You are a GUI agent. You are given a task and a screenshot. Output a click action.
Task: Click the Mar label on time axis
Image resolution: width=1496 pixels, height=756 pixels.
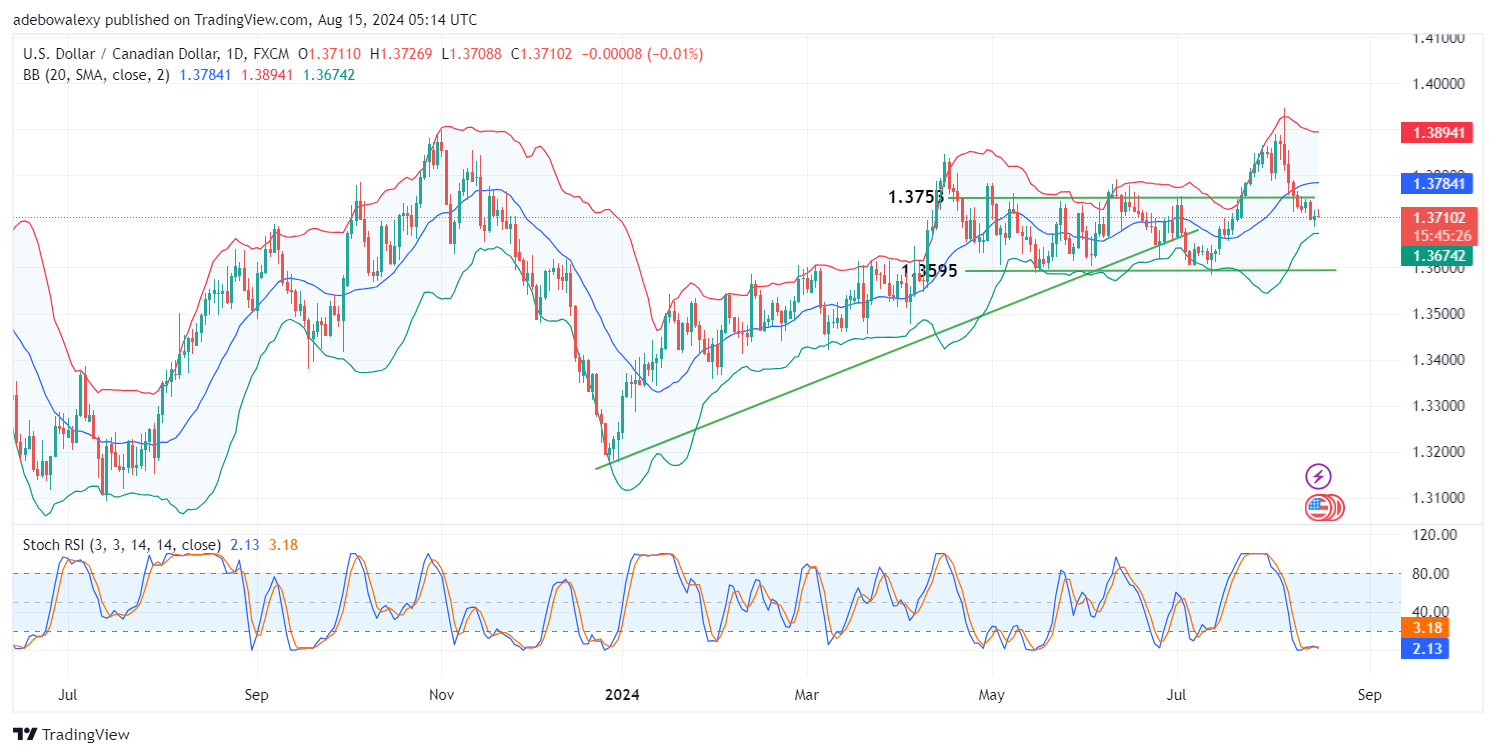click(807, 694)
